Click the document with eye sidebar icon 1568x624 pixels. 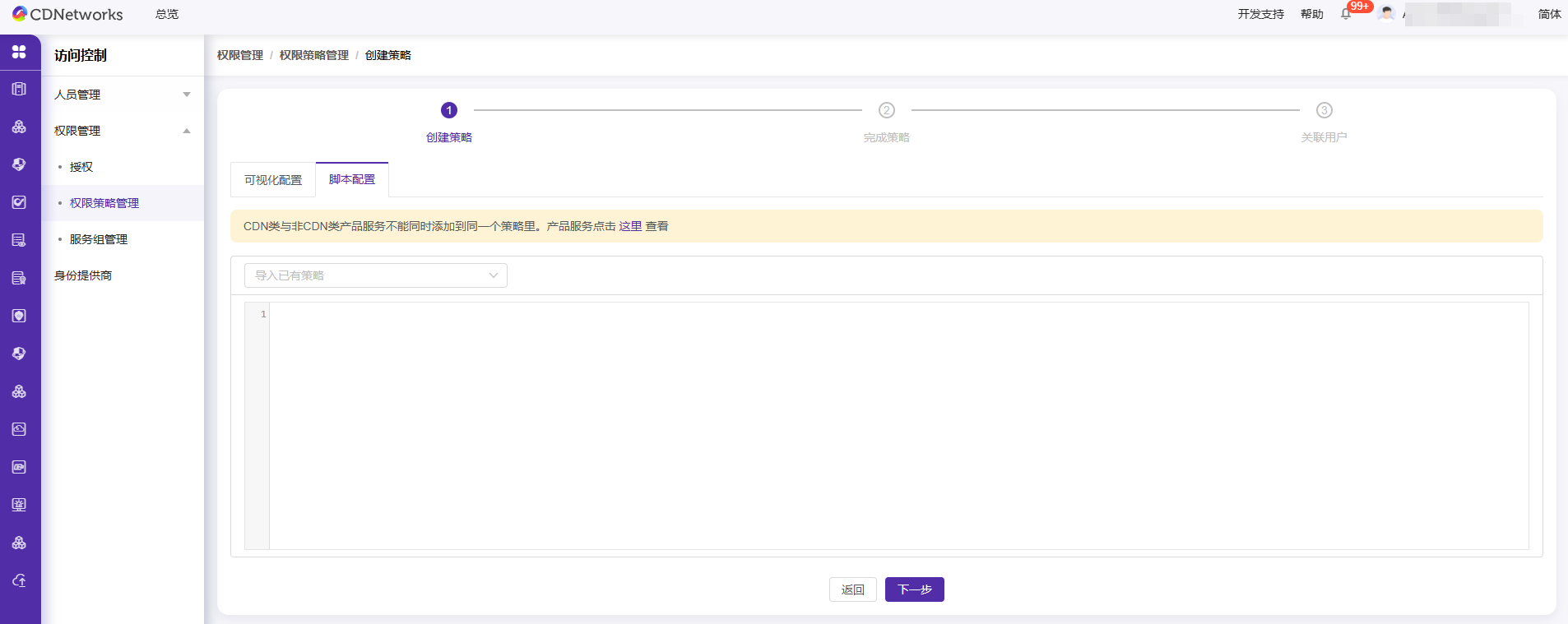click(x=19, y=240)
